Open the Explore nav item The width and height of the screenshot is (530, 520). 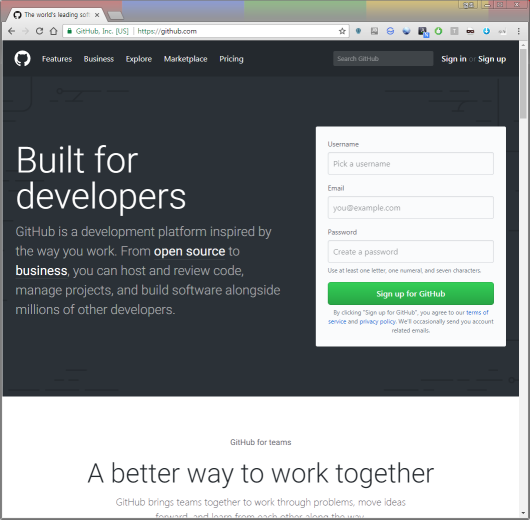click(x=139, y=59)
